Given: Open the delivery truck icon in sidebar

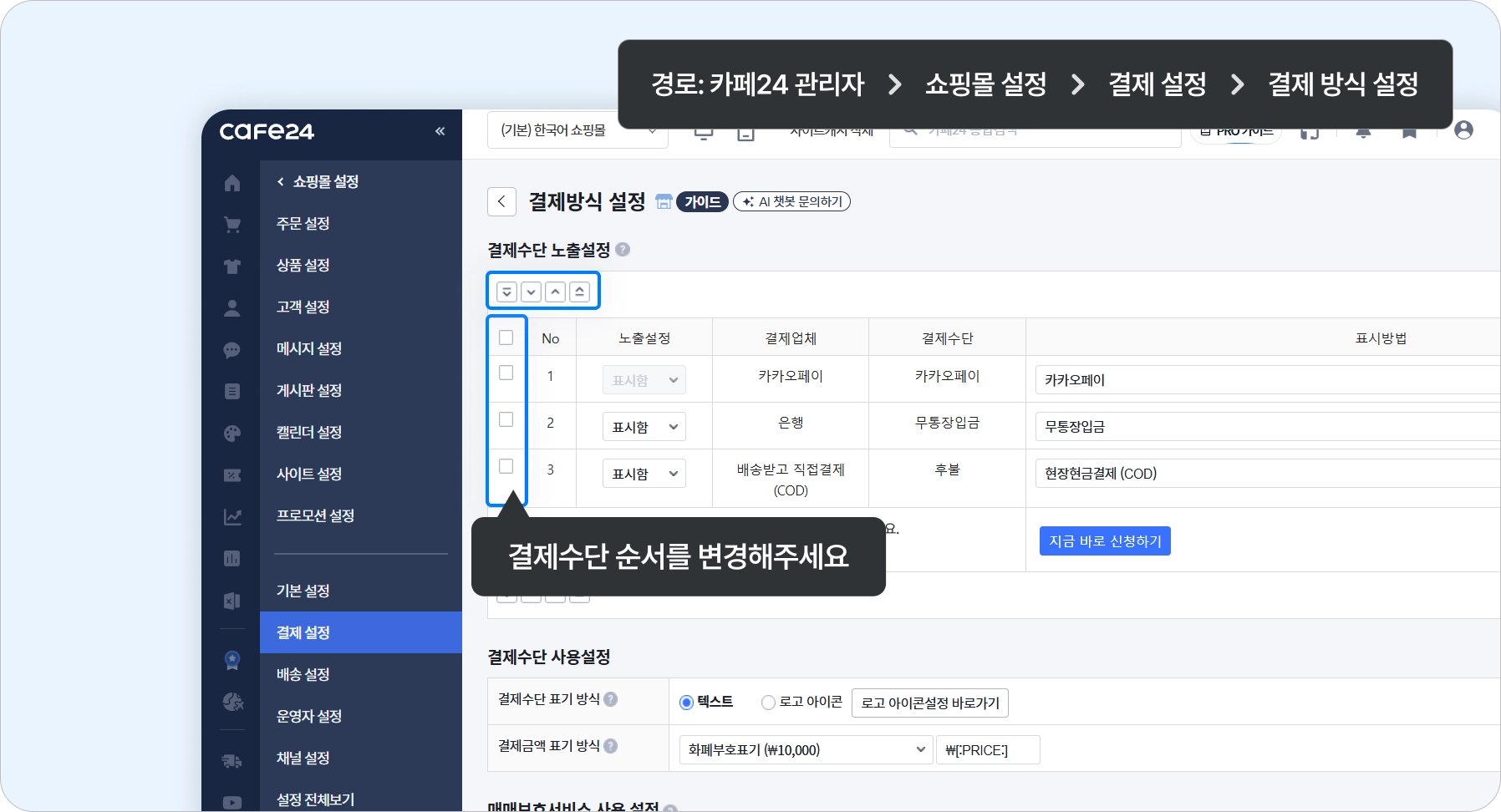Looking at the screenshot, I should [232, 761].
